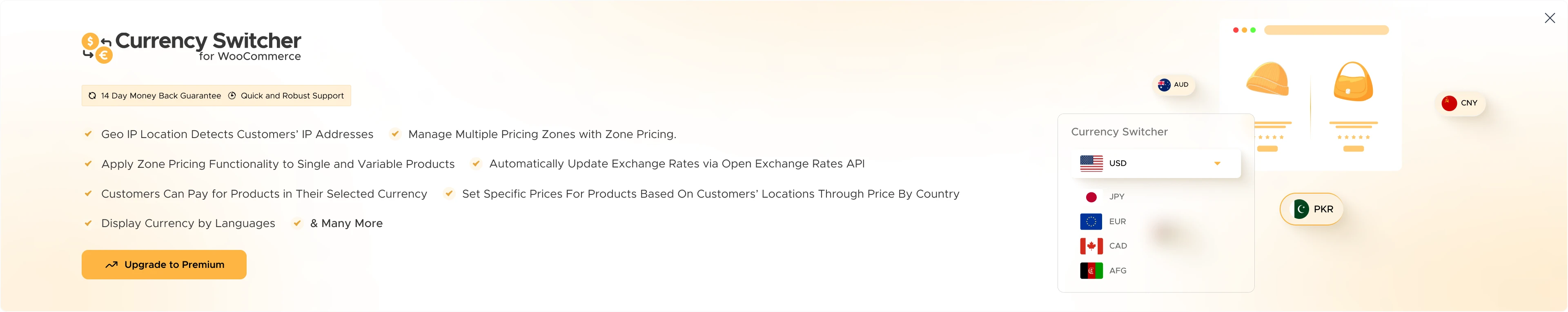The image size is (1568, 312).
Task: Close the promotional banner with X
Action: click(1550, 18)
